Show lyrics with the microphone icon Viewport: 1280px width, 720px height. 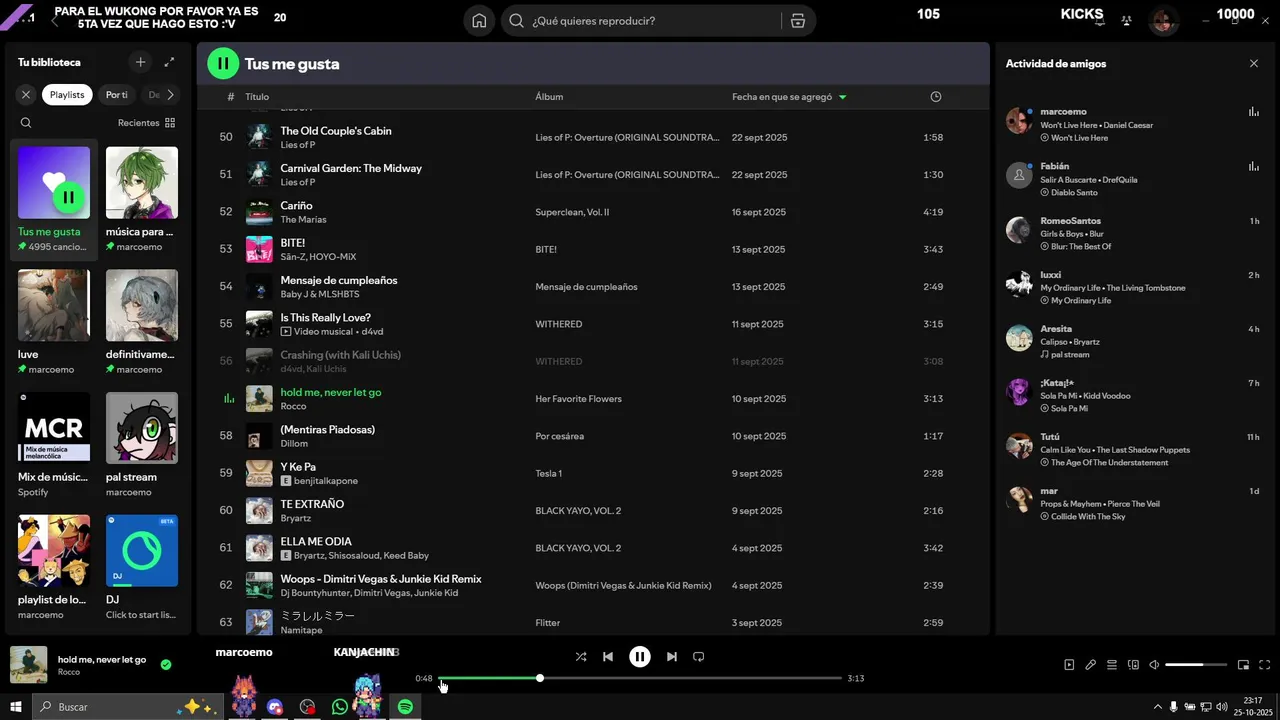coord(1091,665)
